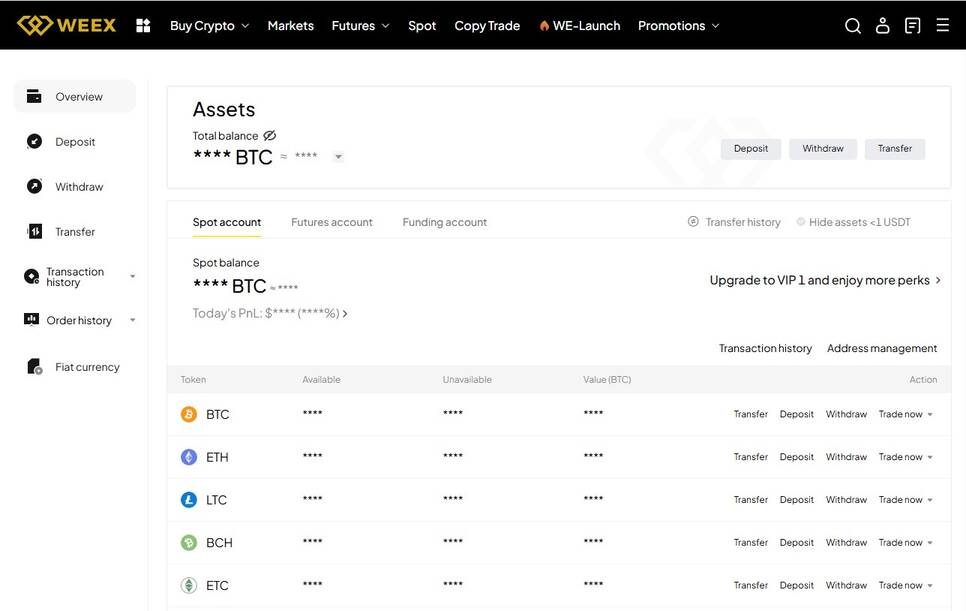Switch to Spot account tab
The height and width of the screenshot is (611, 966).
(x=227, y=222)
